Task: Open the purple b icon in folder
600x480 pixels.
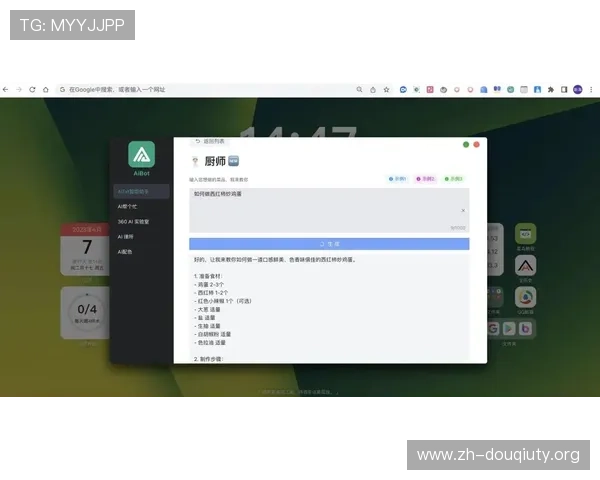Action: [x=525, y=328]
